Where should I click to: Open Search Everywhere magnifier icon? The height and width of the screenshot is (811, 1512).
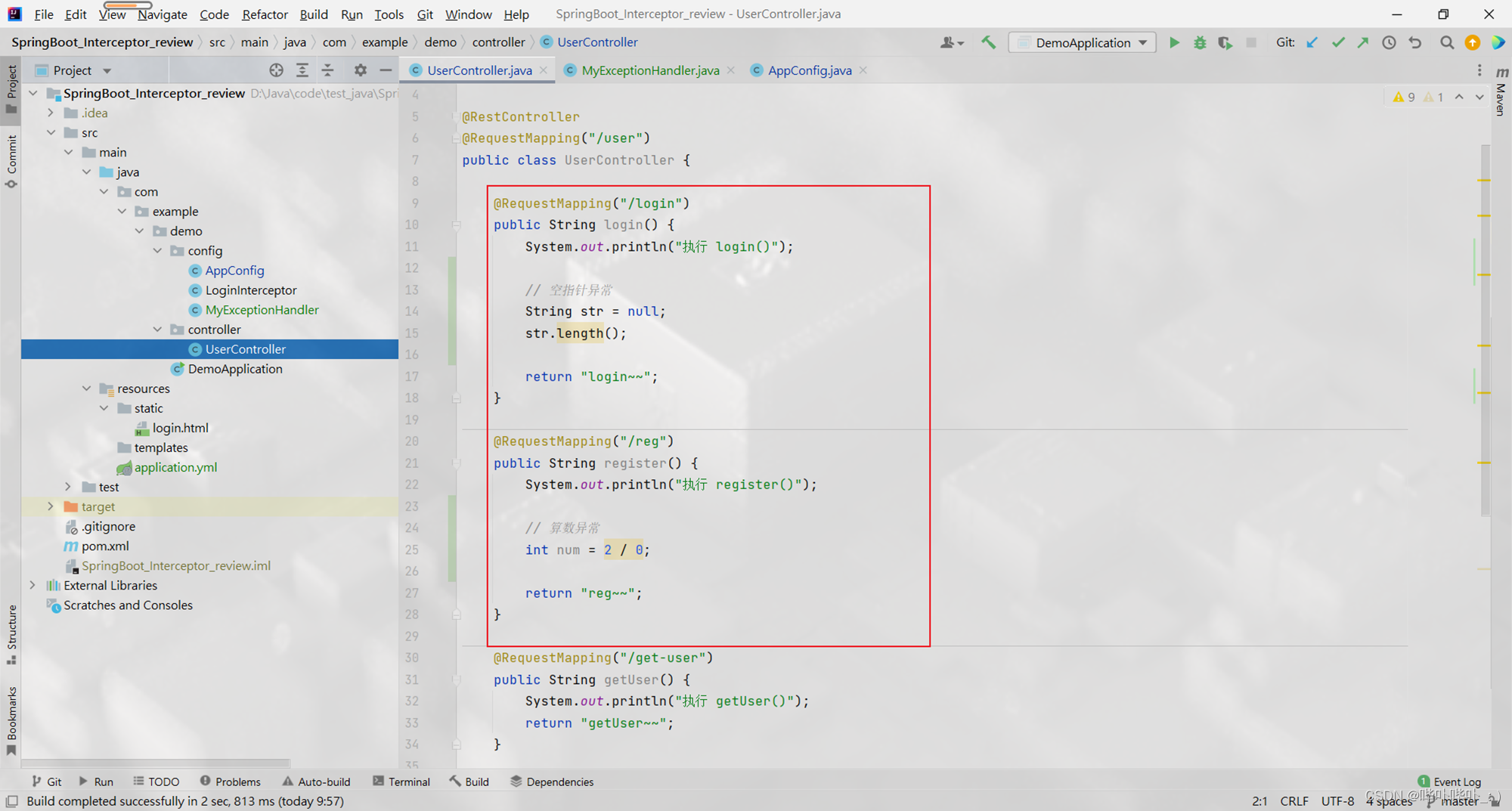1447,43
